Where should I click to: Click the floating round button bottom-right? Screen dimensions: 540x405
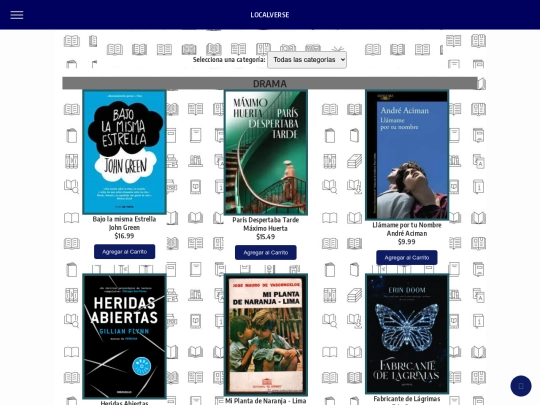pos(521,386)
